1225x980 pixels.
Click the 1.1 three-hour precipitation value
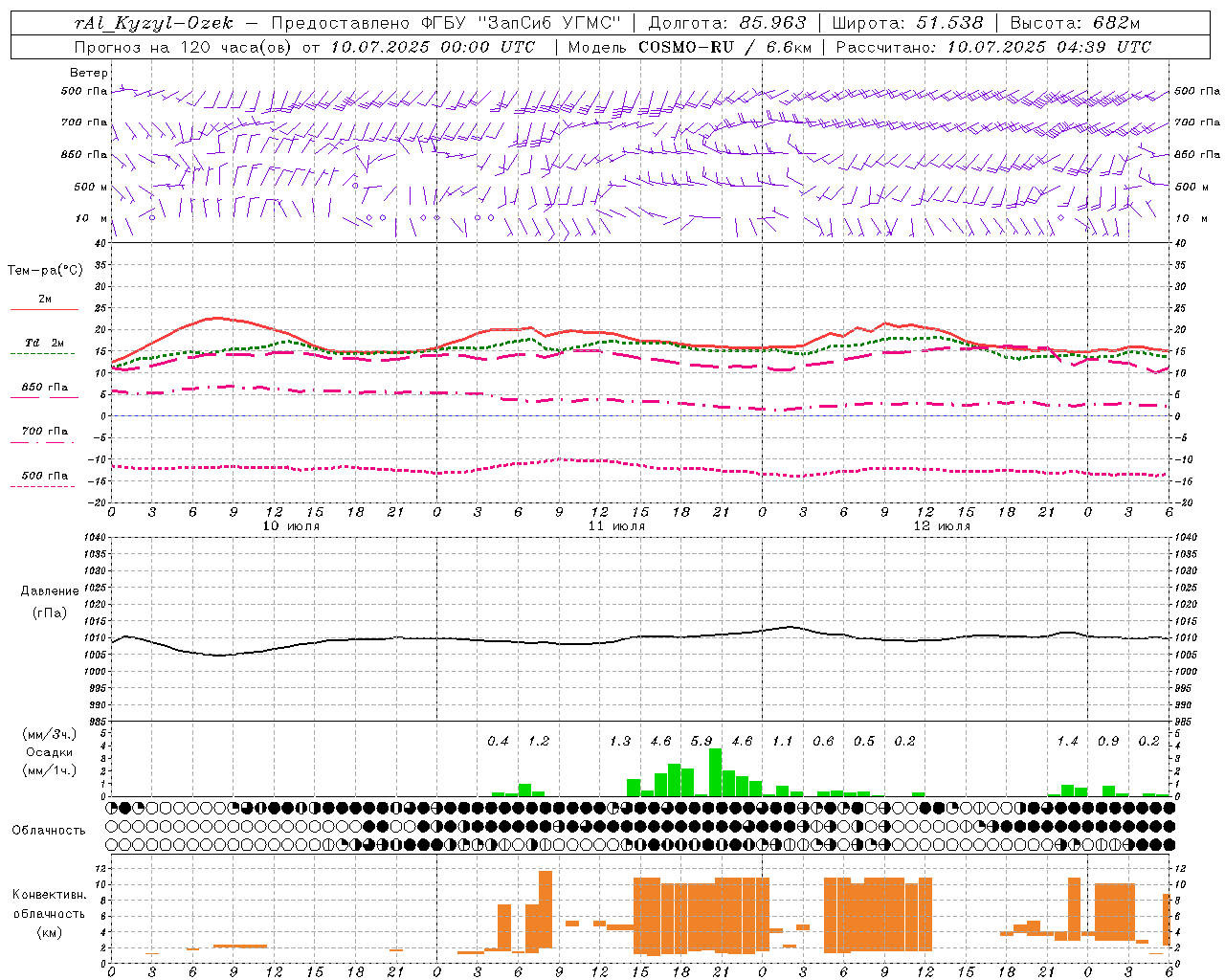783,742
